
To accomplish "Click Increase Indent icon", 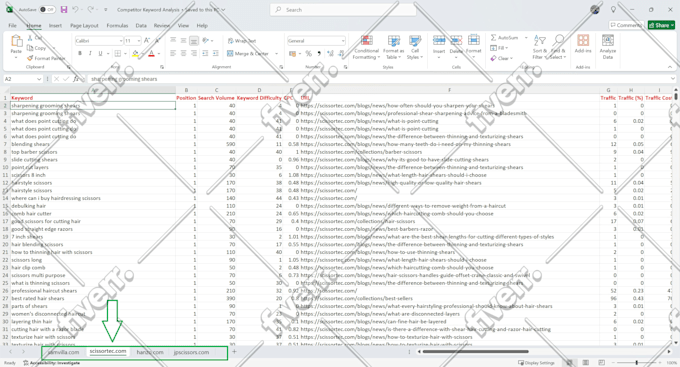I will click(216, 53).
